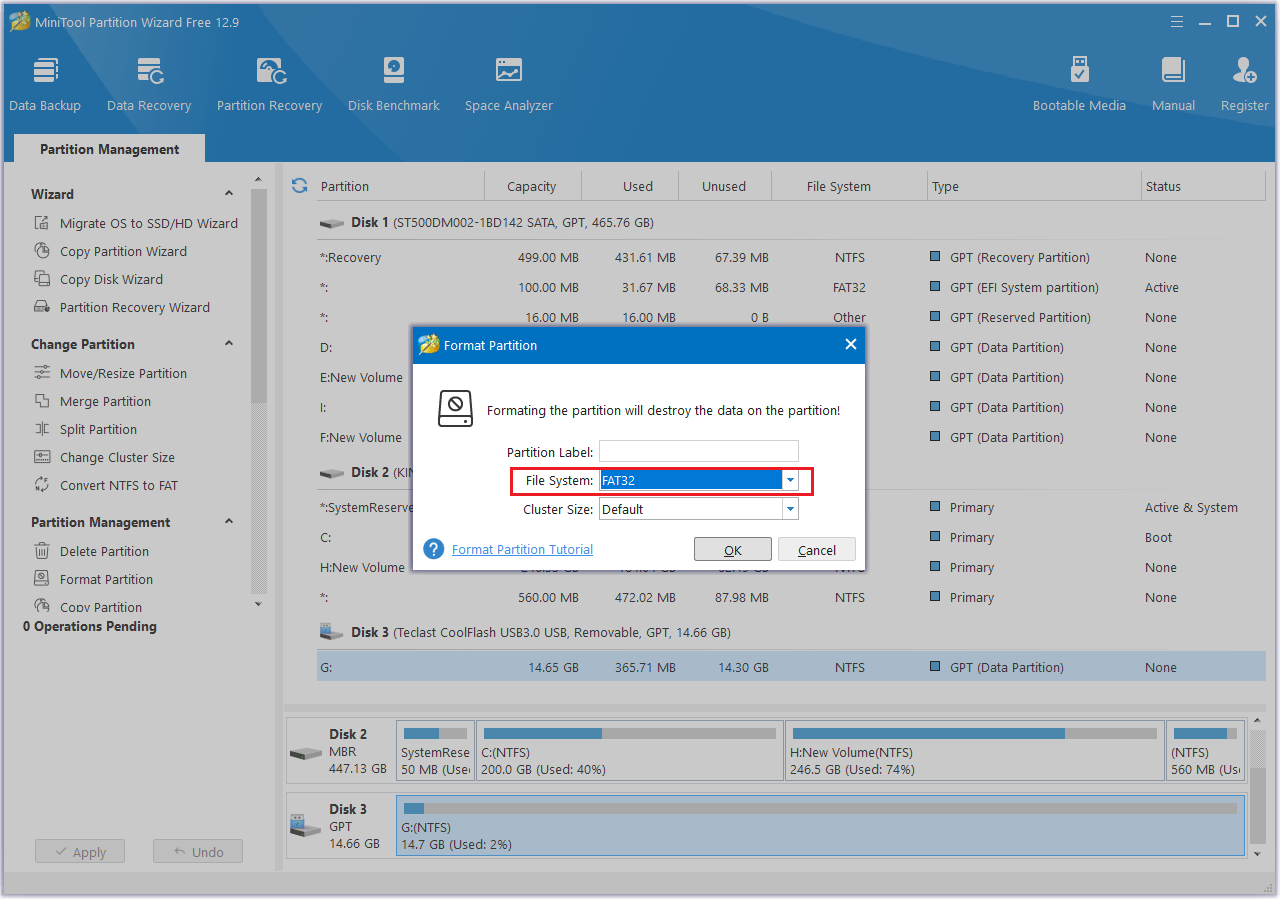Refresh the partition list
This screenshot has height=901, width=1280.
pyautogui.click(x=299, y=186)
